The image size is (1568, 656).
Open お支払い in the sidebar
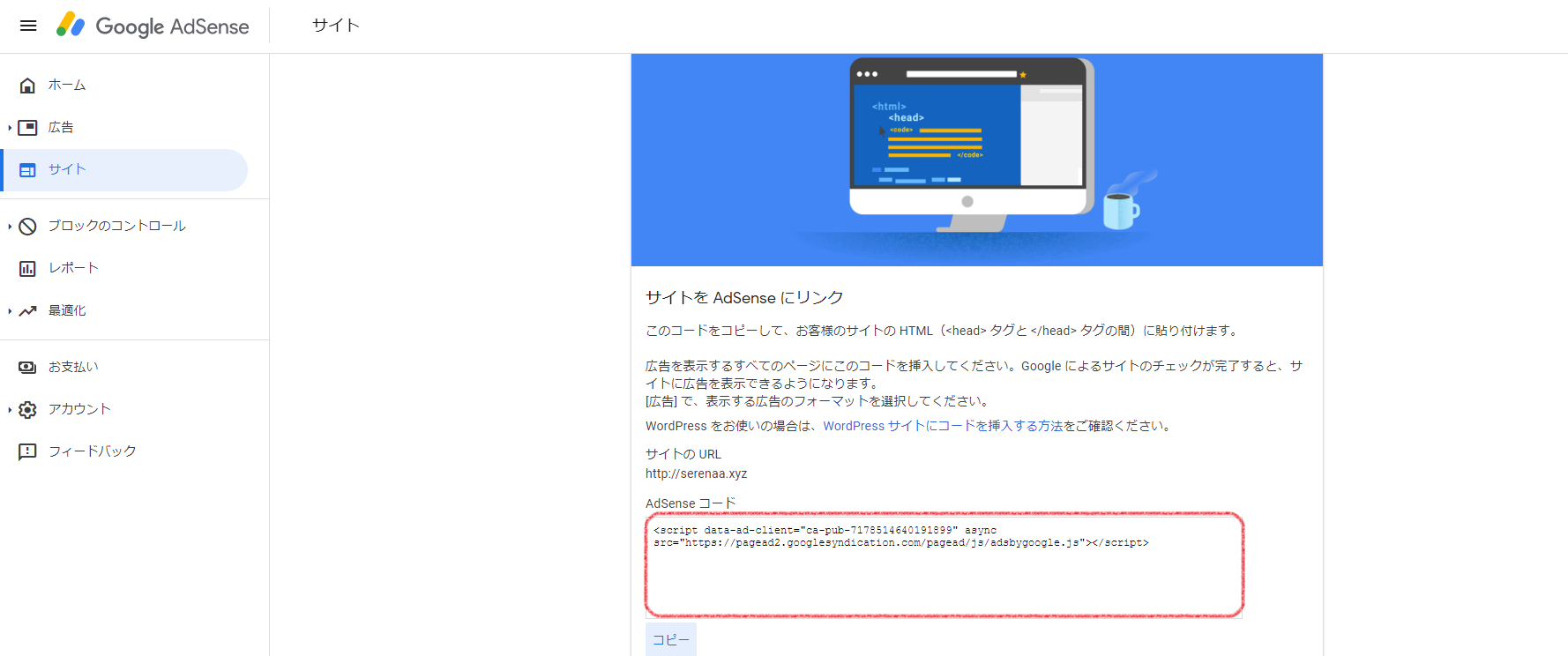point(125,368)
